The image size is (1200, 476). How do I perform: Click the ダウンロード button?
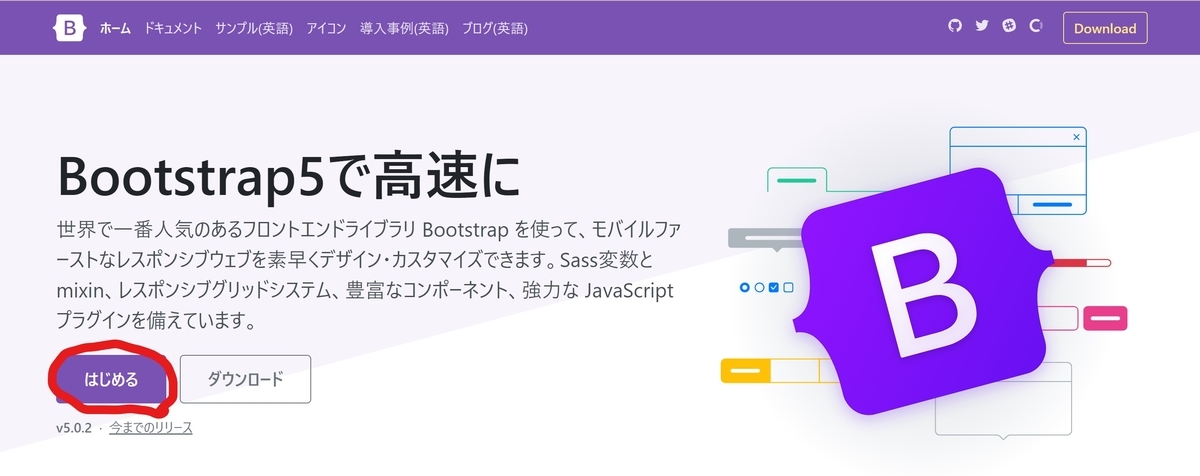click(x=245, y=379)
